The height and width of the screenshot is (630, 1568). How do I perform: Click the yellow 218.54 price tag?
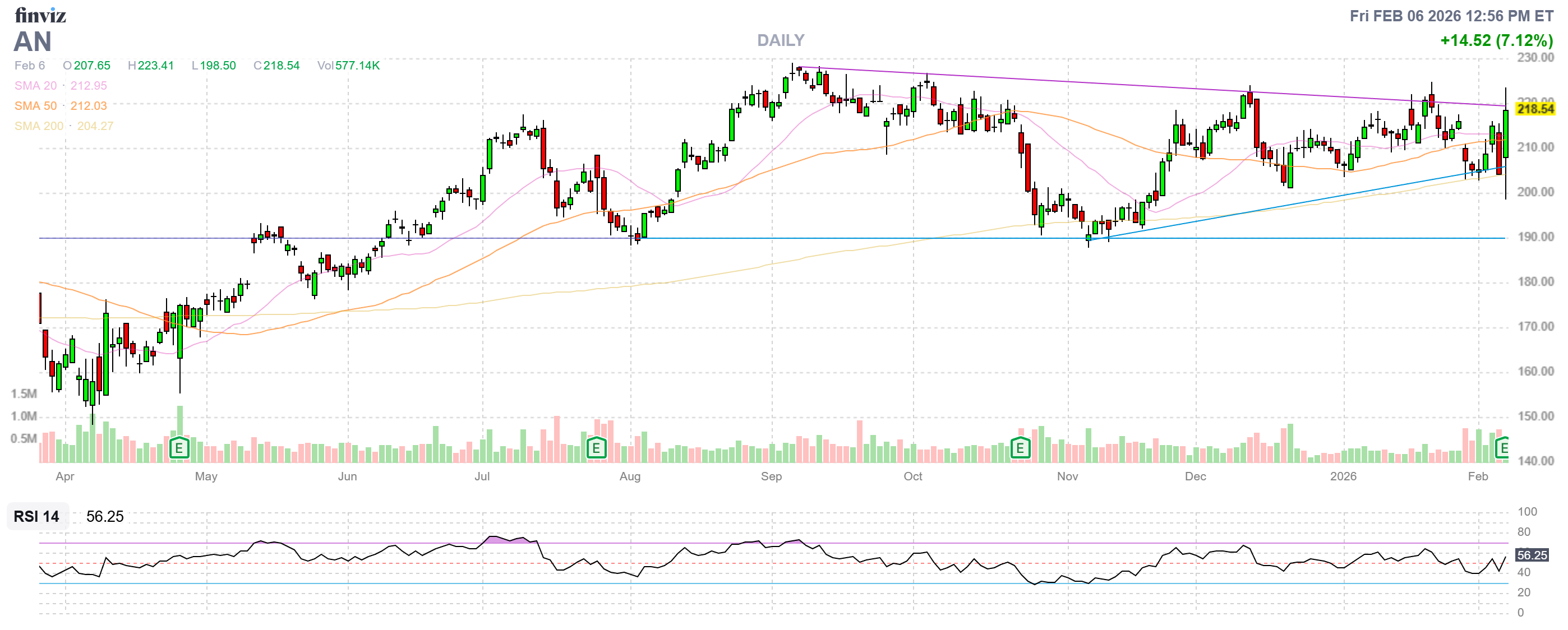click(1534, 109)
